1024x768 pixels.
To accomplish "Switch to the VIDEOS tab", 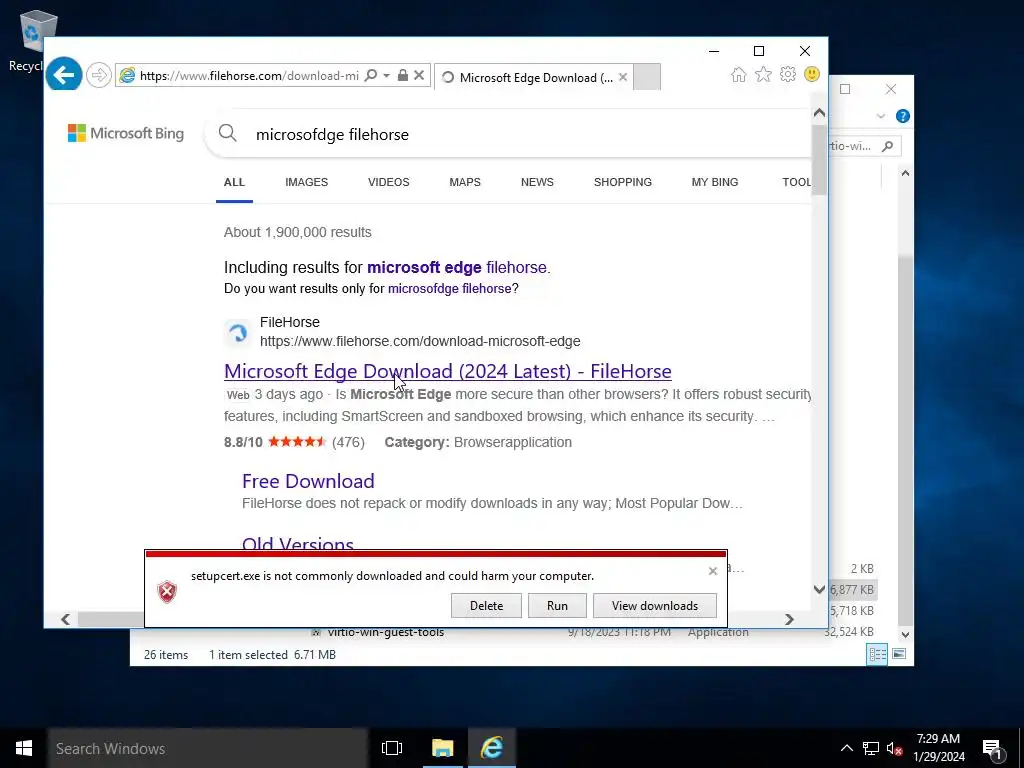I will tap(389, 182).
